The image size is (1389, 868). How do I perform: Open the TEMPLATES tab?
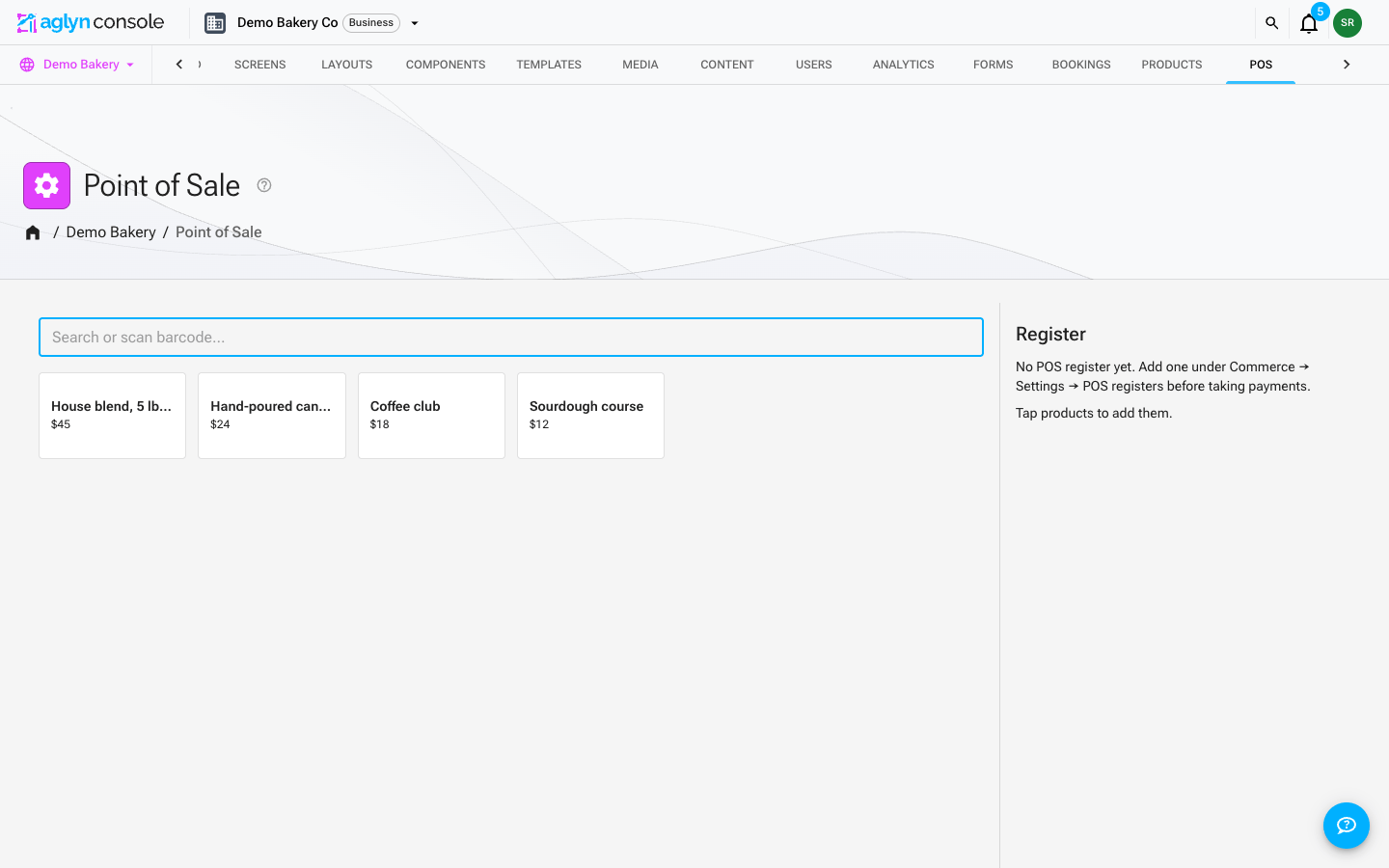(549, 65)
